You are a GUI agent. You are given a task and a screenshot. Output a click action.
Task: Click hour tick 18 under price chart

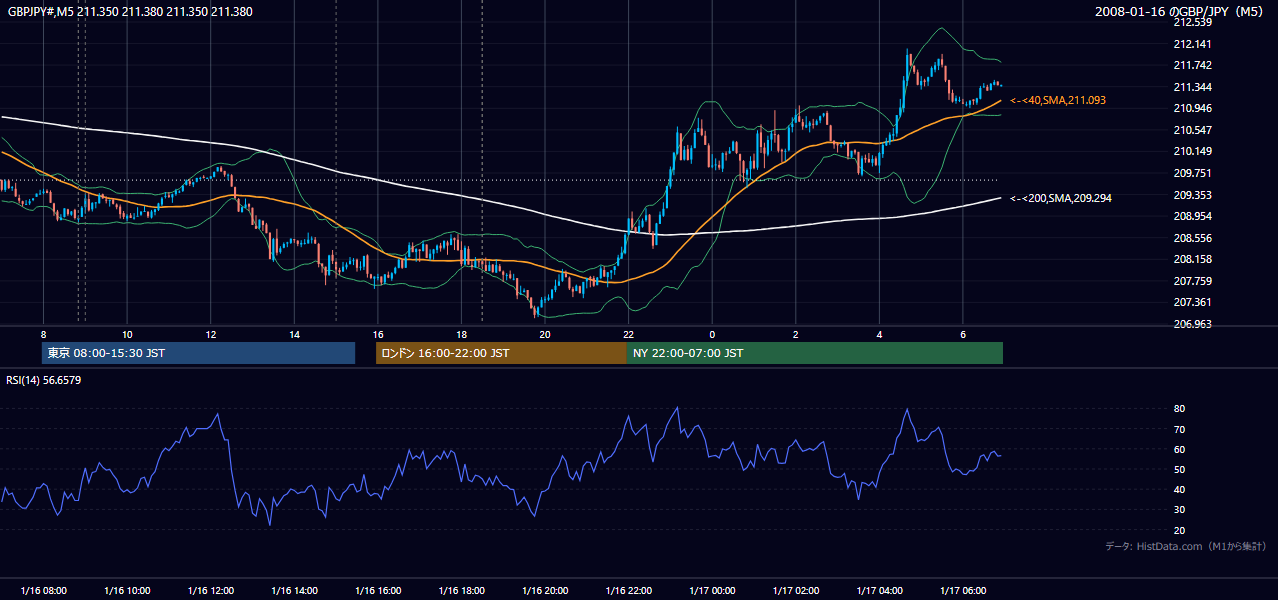[461, 334]
